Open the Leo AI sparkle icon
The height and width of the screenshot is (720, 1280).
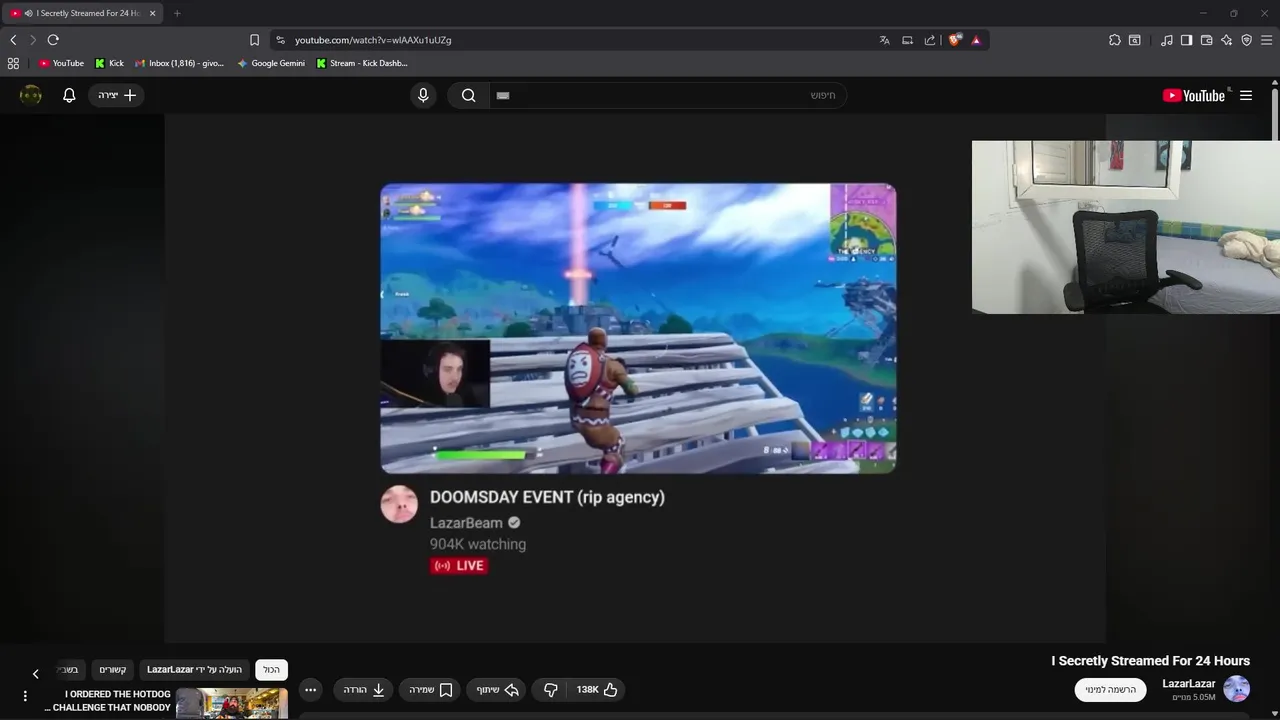tap(1226, 40)
